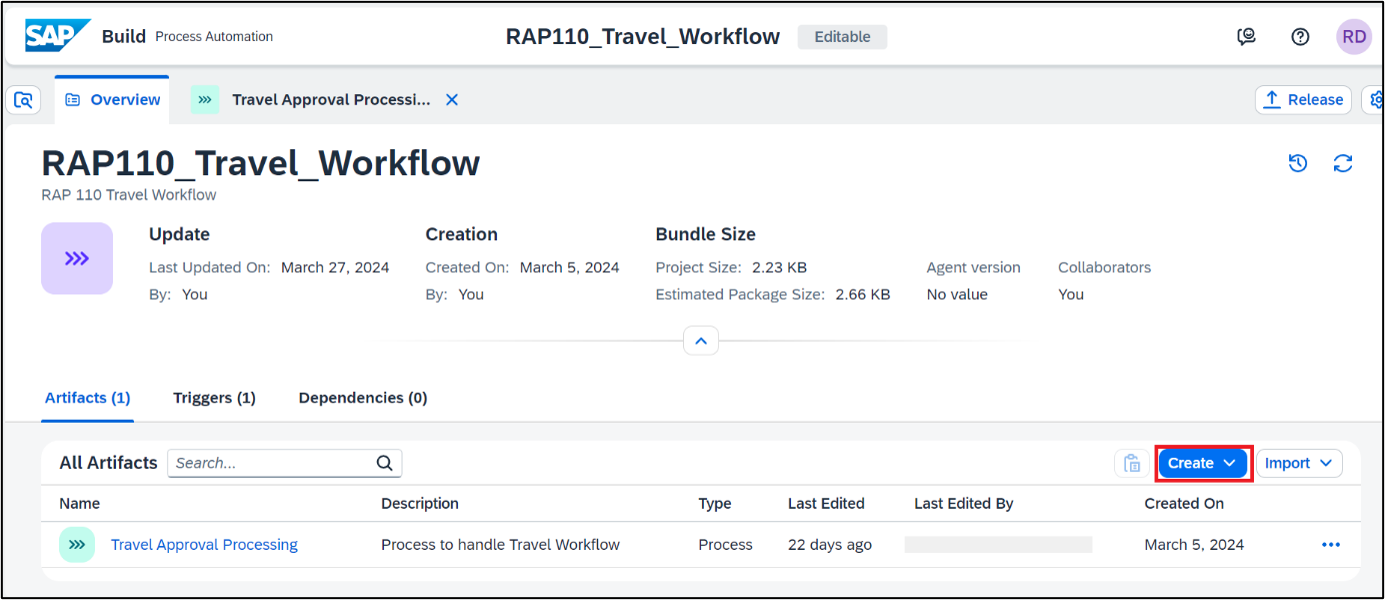Click the search magnifier in All Artifacts field

384,463
